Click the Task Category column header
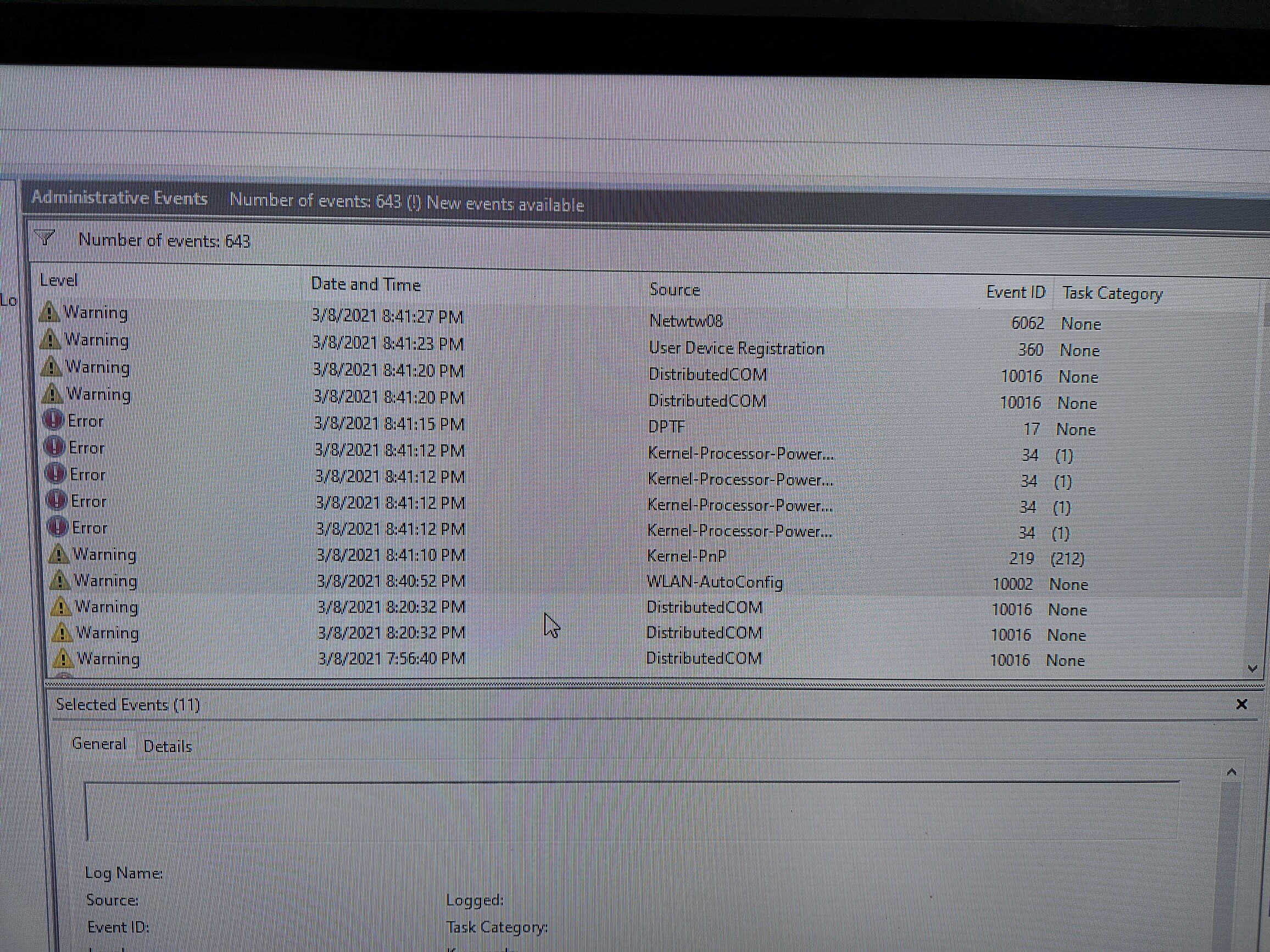1270x952 pixels. tap(1112, 294)
